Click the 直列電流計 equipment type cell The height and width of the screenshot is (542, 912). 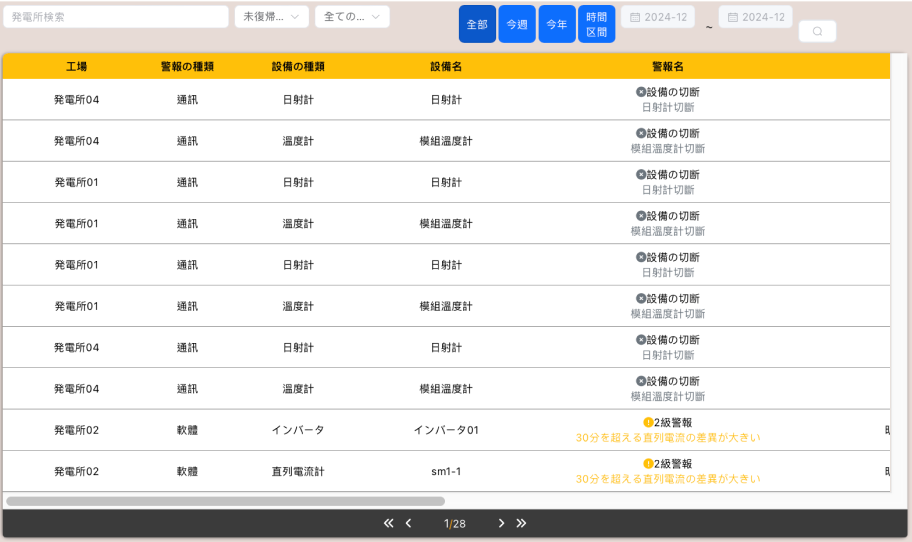click(298, 471)
